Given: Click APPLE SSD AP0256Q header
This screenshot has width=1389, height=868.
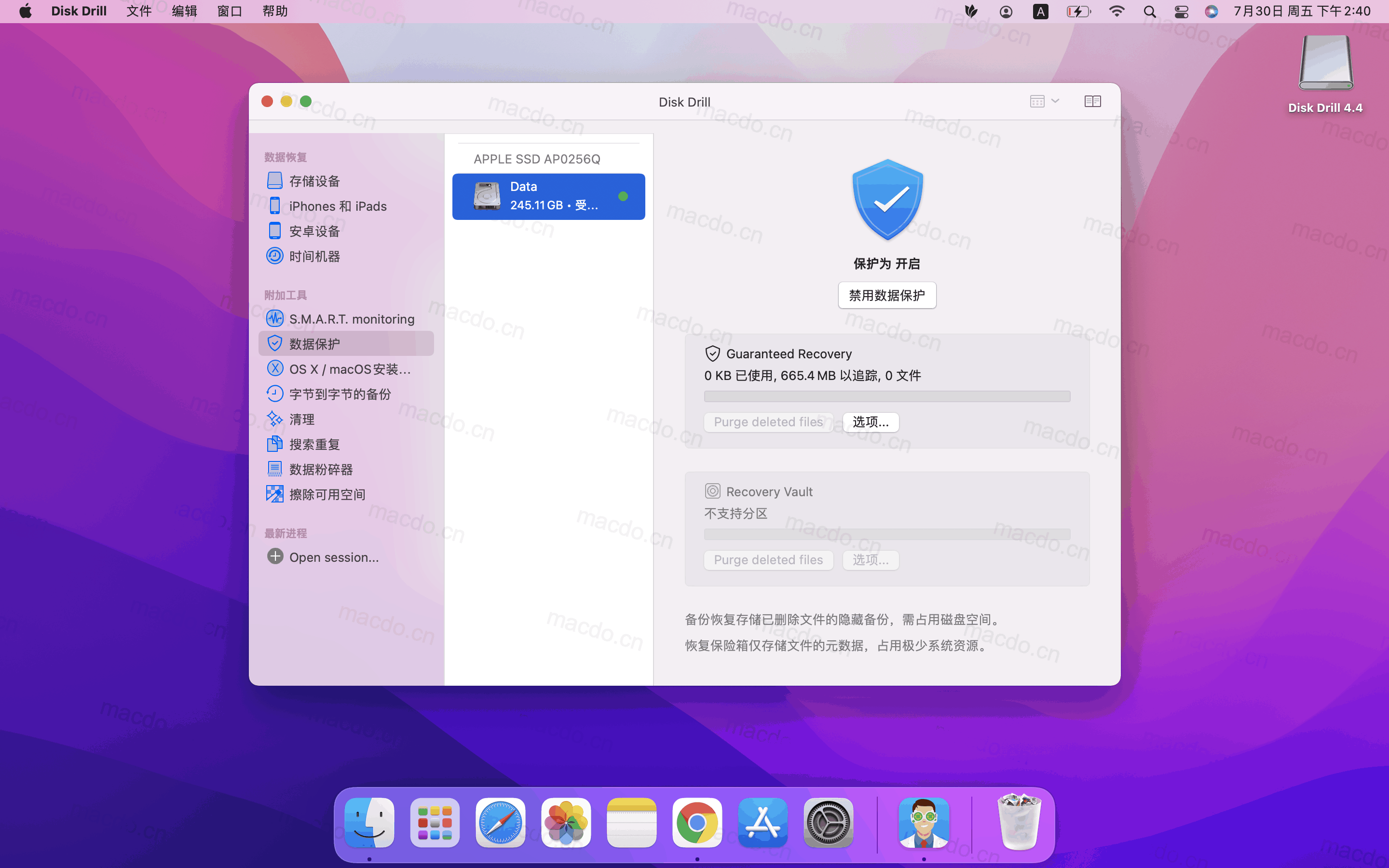Looking at the screenshot, I should click(537, 159).
